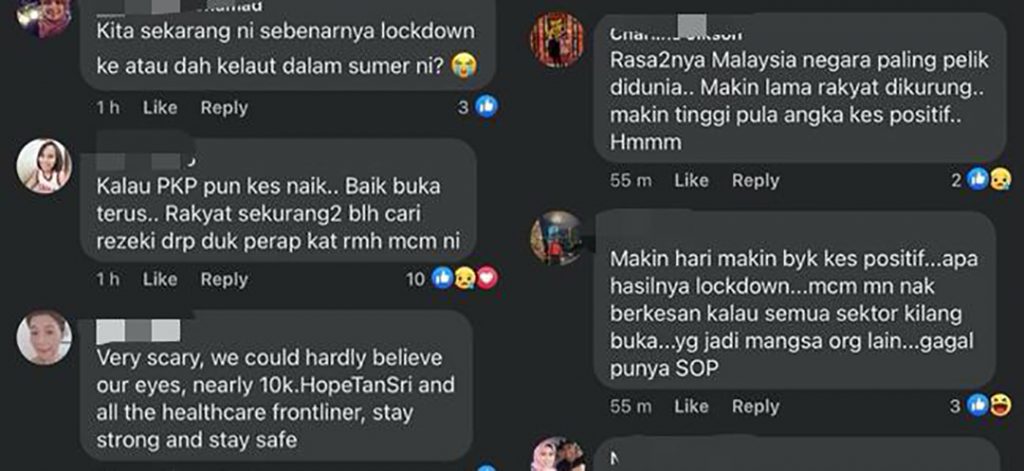Open the sad reaction with count 2
The image size is (1024, 471).
click(1000, 180)
